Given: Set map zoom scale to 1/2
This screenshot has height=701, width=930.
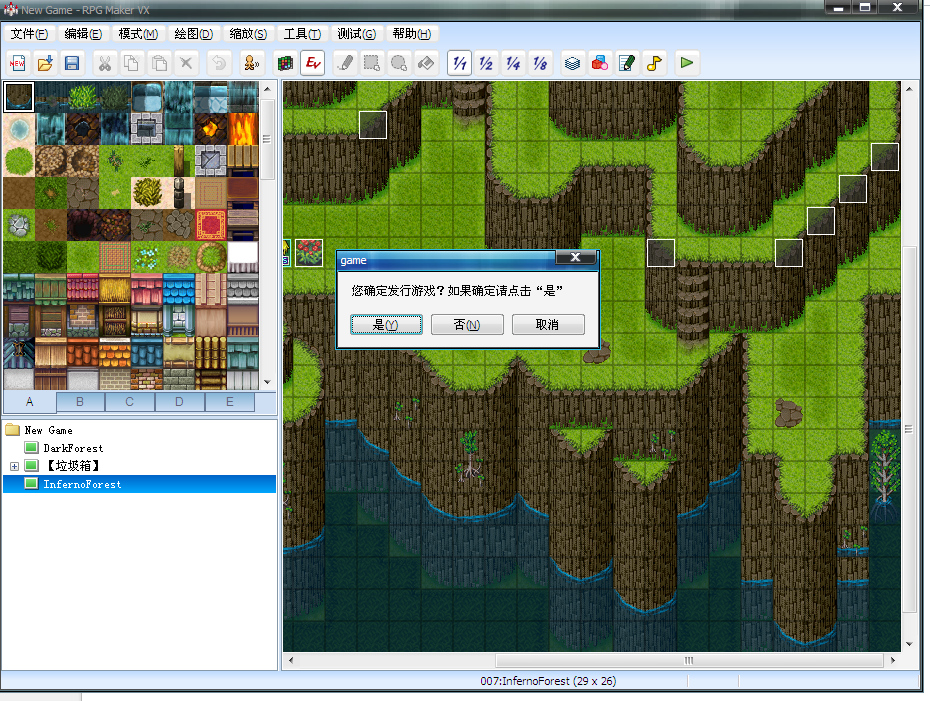Looking at the screenshot, I should click(x=486, y=63).
